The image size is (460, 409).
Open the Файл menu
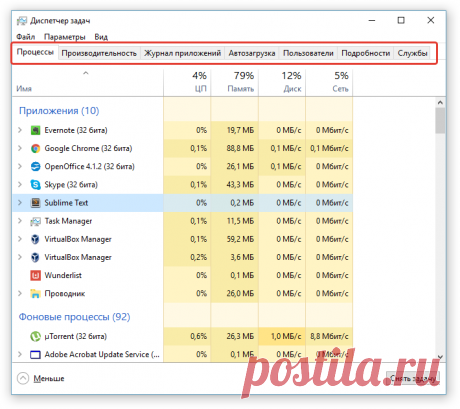click(26, 37)
